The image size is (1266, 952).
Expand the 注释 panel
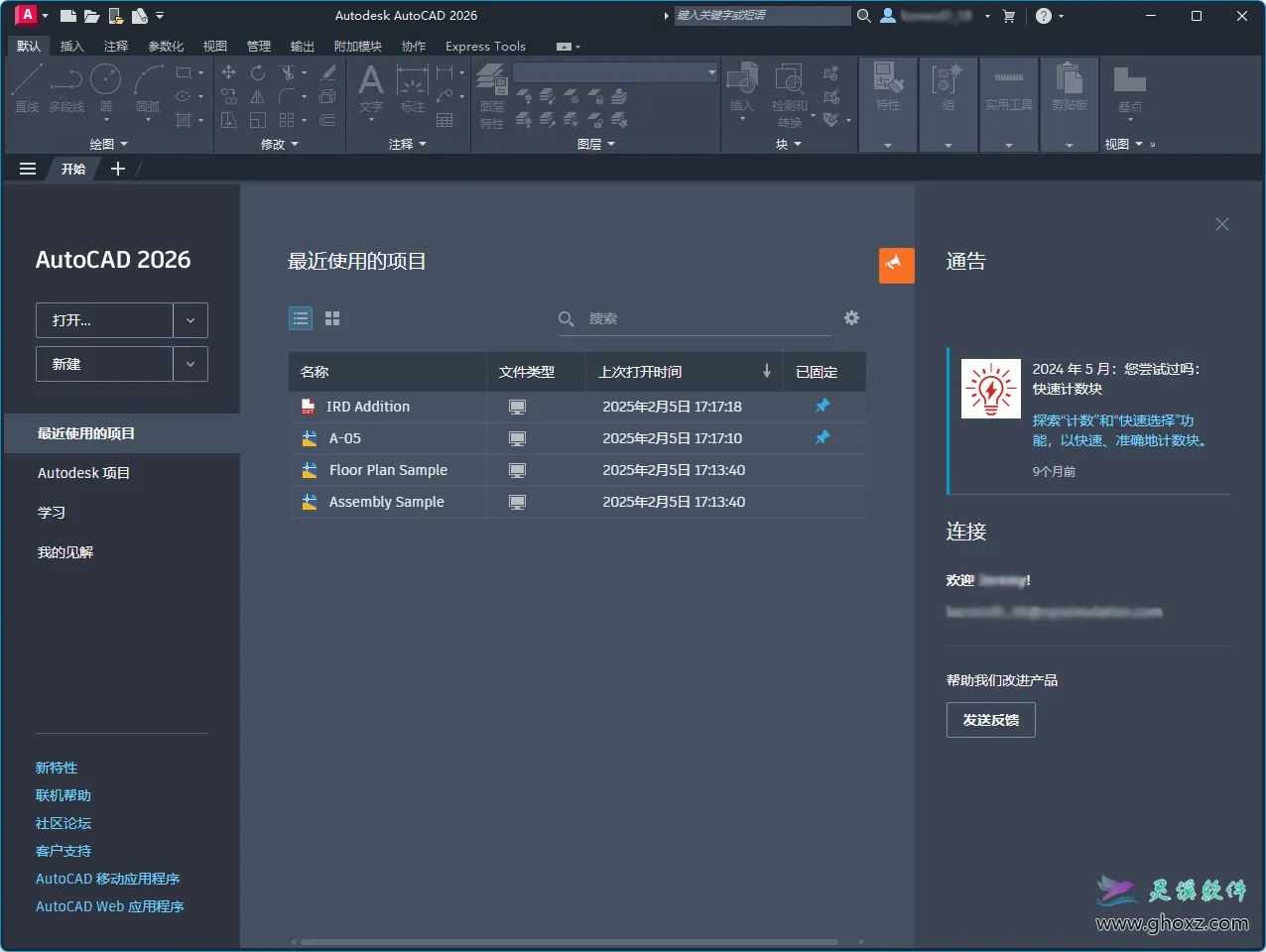(408, 144)
